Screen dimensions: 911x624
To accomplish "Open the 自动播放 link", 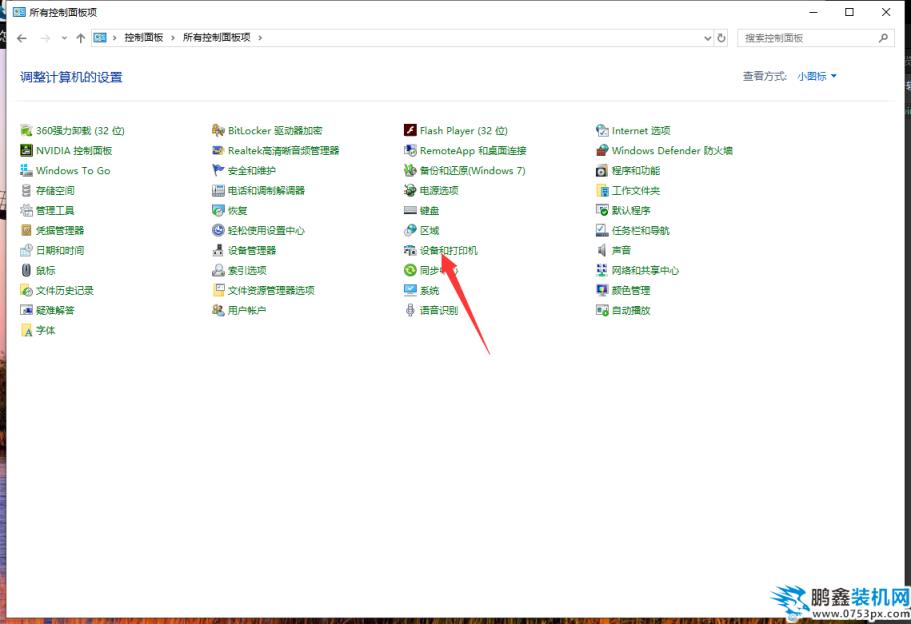I will click(631, 310).
